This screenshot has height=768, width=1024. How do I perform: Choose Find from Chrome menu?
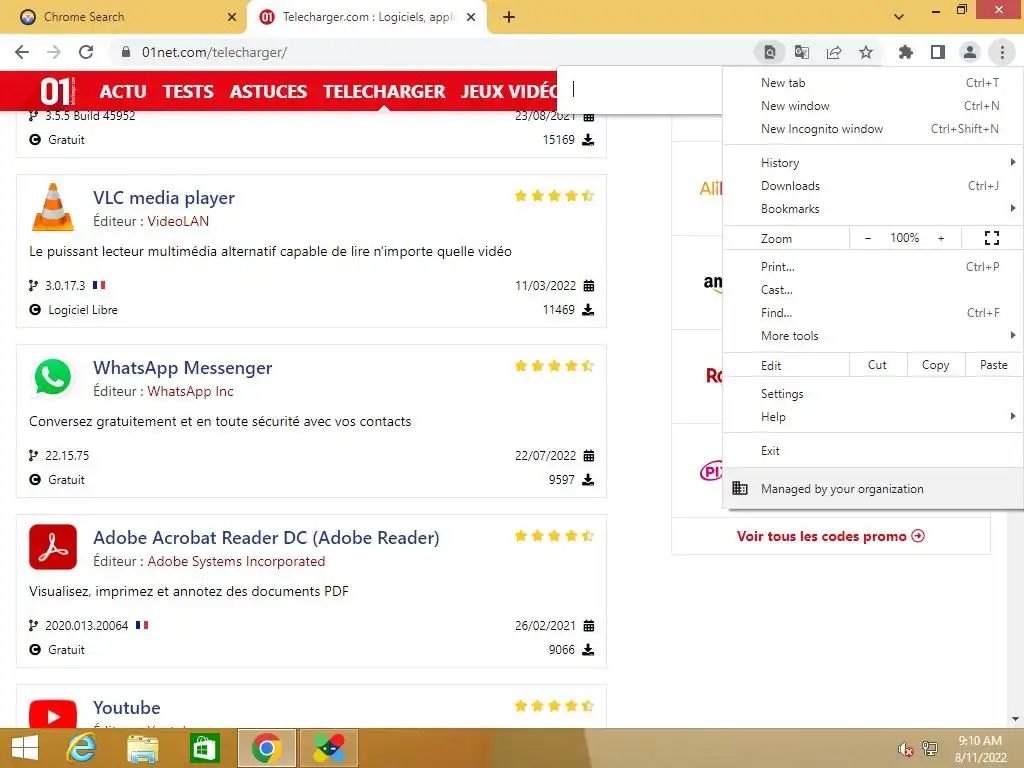point(872,313)
